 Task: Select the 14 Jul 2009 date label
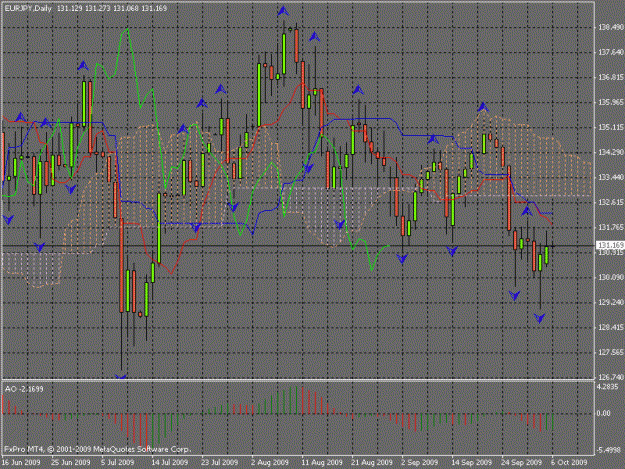click(x=169, y=463)
